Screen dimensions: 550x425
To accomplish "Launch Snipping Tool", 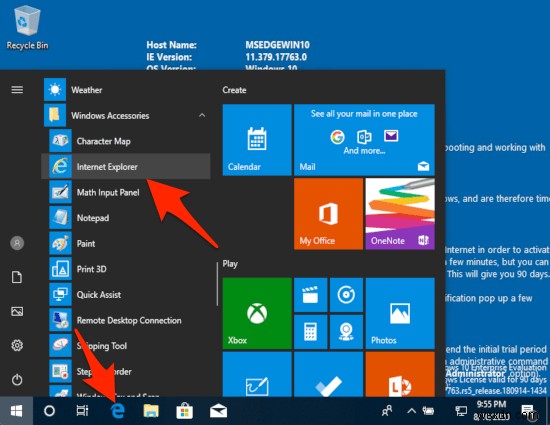I will (126, 346).
